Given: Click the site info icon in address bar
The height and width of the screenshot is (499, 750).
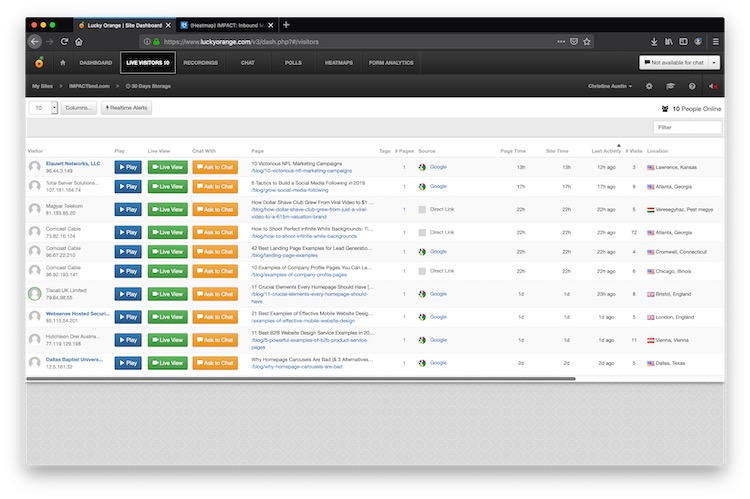Looking at the screenshot, I should (147, 42).
